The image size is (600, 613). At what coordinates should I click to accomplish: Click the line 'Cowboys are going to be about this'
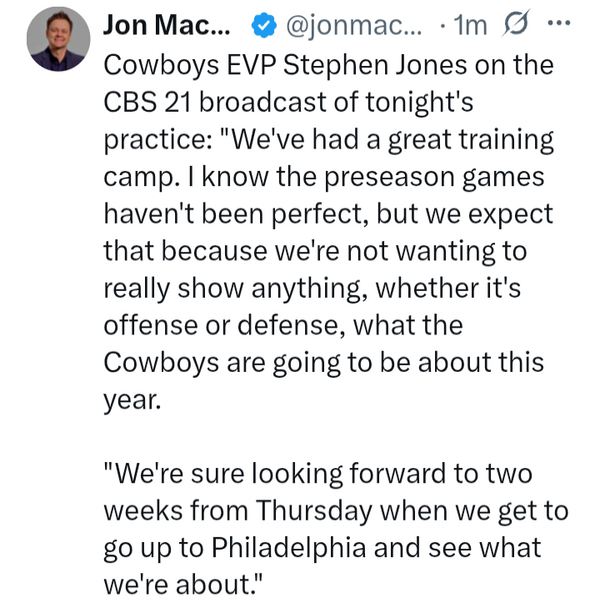[x=324, y=363]
